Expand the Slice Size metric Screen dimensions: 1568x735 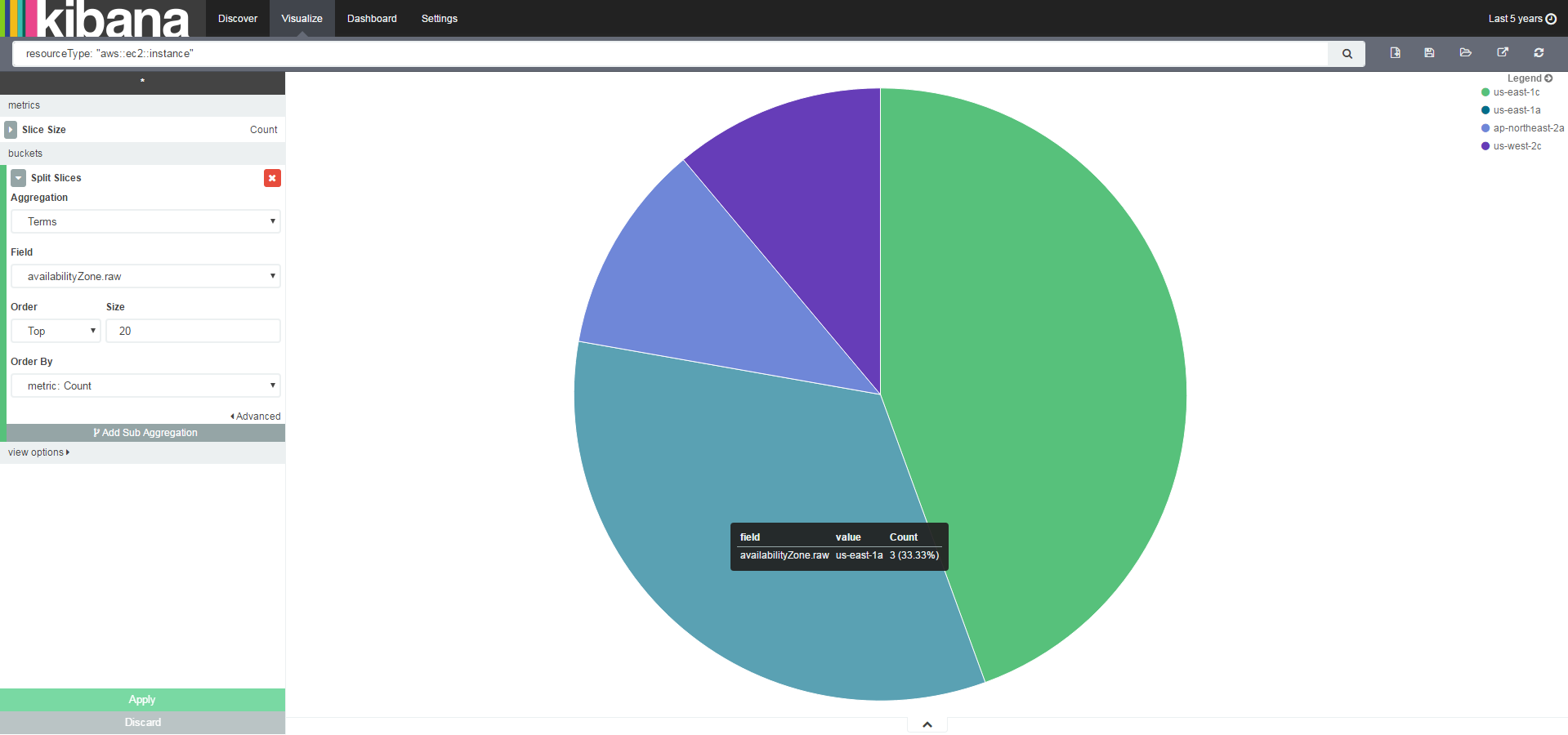pyautogui.click(x=11, y=129)
